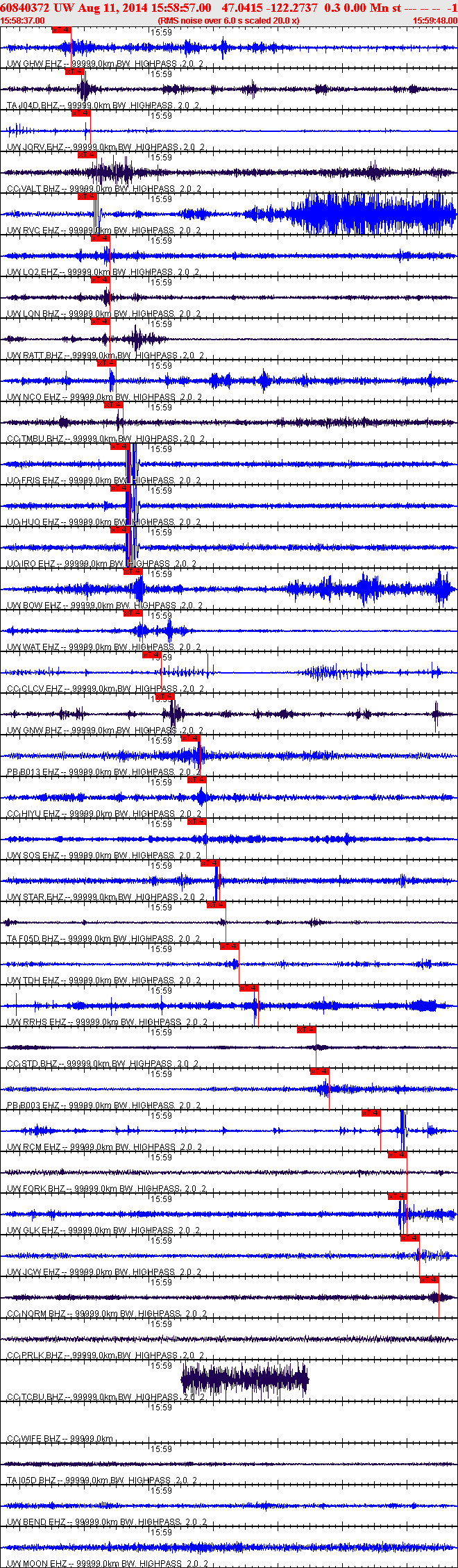Screen dimensions: 458x1568
Task: Select the pick marker on the UW SOS trace
Action: tap(197, 821)
